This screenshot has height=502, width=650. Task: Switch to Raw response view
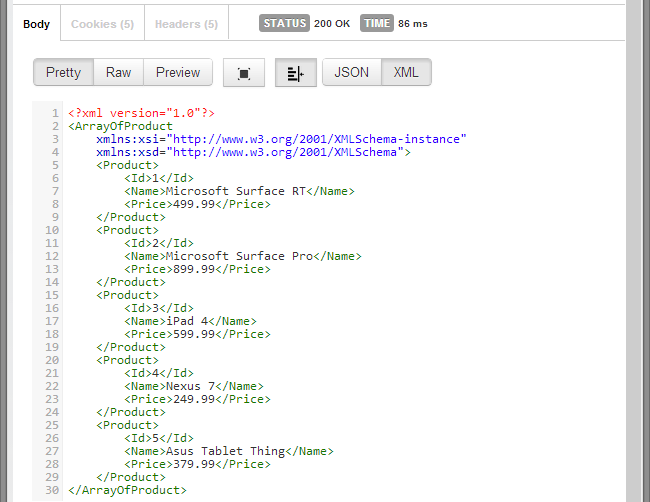(x=119, y=72)
